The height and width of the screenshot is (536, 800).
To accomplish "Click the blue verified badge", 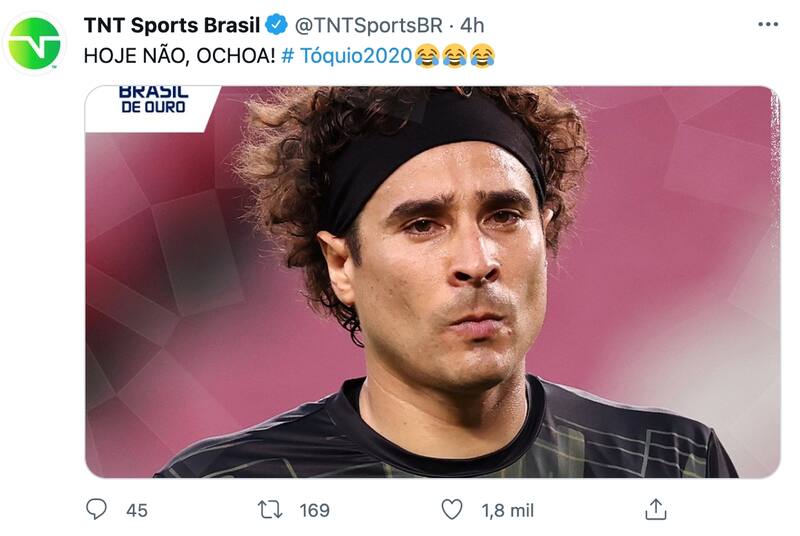I will pos(278,25).
